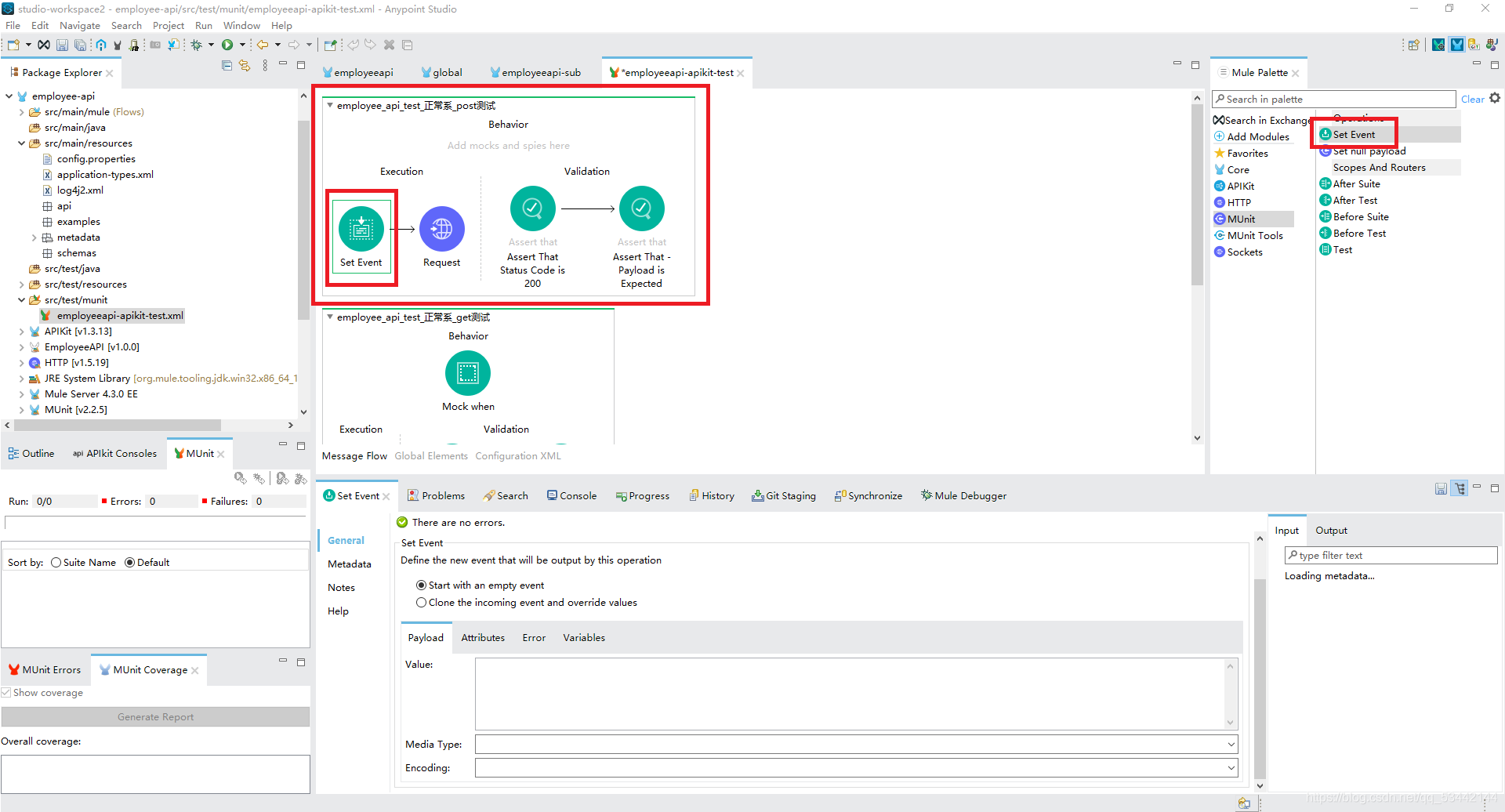Switch to Mule Design perspective icon
Image resolution: width=1505 pixels, height=812 pixels.
1456,45
